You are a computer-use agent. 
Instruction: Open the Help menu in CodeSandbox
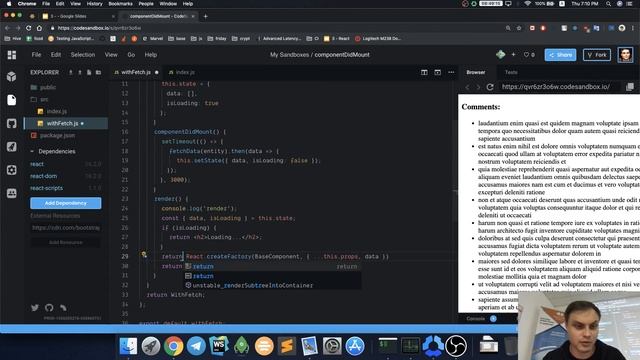pos(151,55)
